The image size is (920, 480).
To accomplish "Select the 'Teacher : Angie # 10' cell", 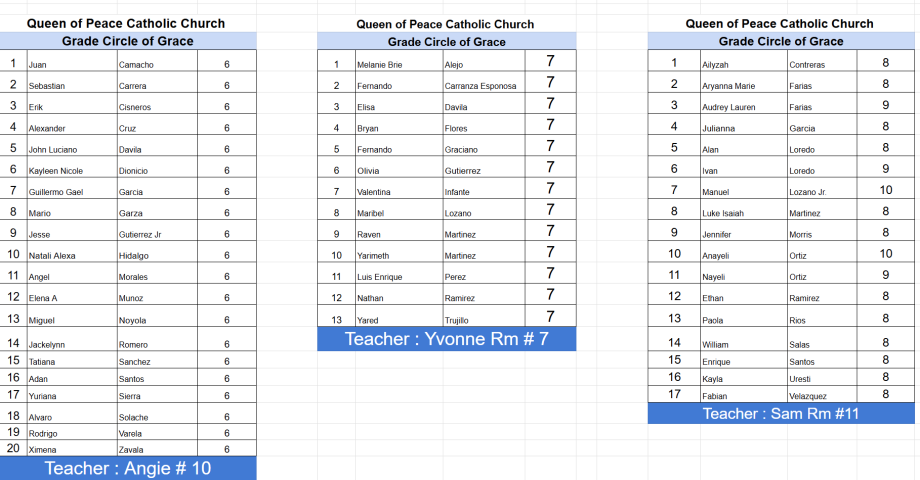I will click(x=128, y=468).
